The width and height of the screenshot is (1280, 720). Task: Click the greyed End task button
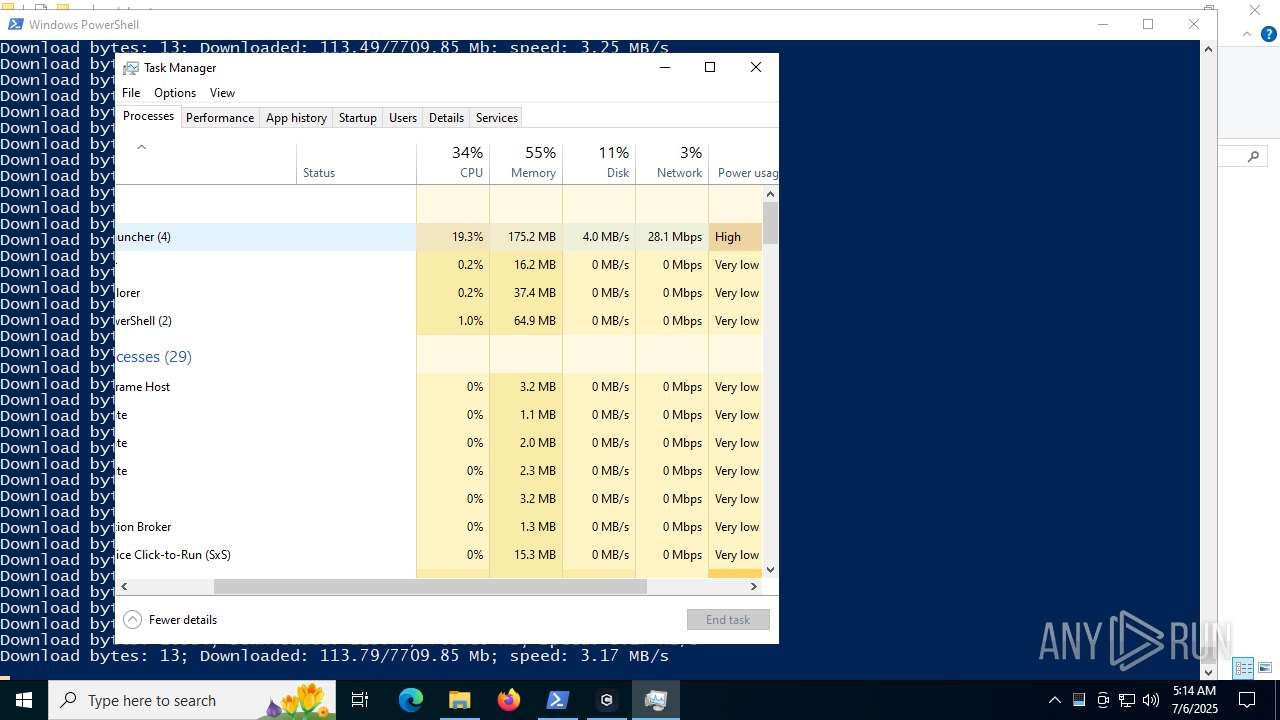click(728, 619)
